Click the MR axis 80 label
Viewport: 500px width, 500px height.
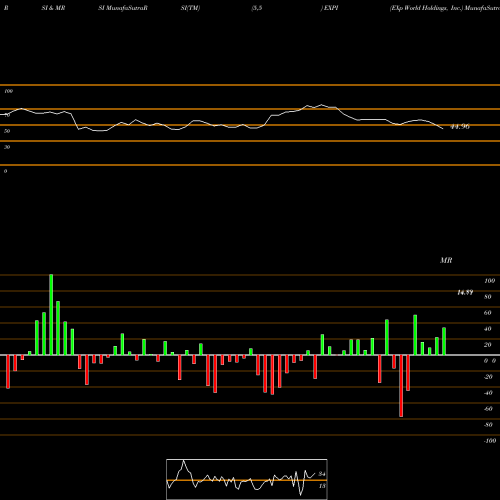click(488, 297)
